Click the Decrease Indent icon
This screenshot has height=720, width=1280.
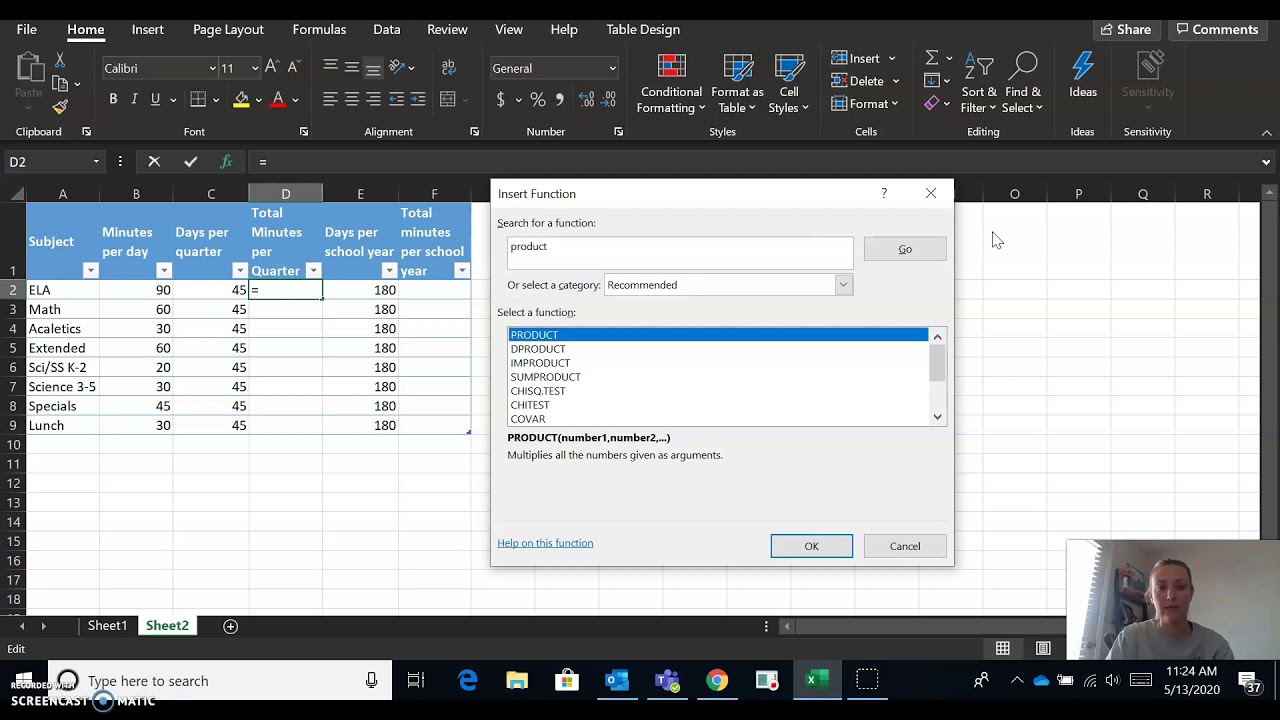pos(397,99)
